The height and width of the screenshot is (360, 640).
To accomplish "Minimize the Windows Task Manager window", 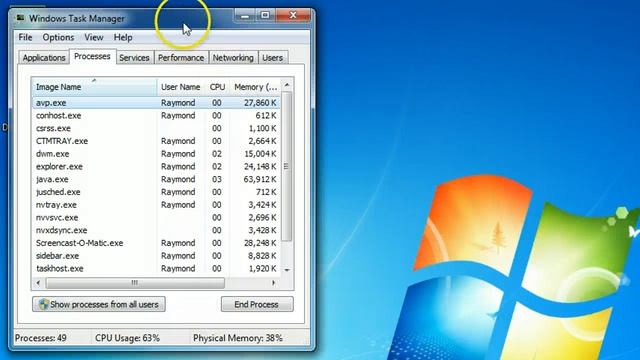I will click(x=245, y=16).
